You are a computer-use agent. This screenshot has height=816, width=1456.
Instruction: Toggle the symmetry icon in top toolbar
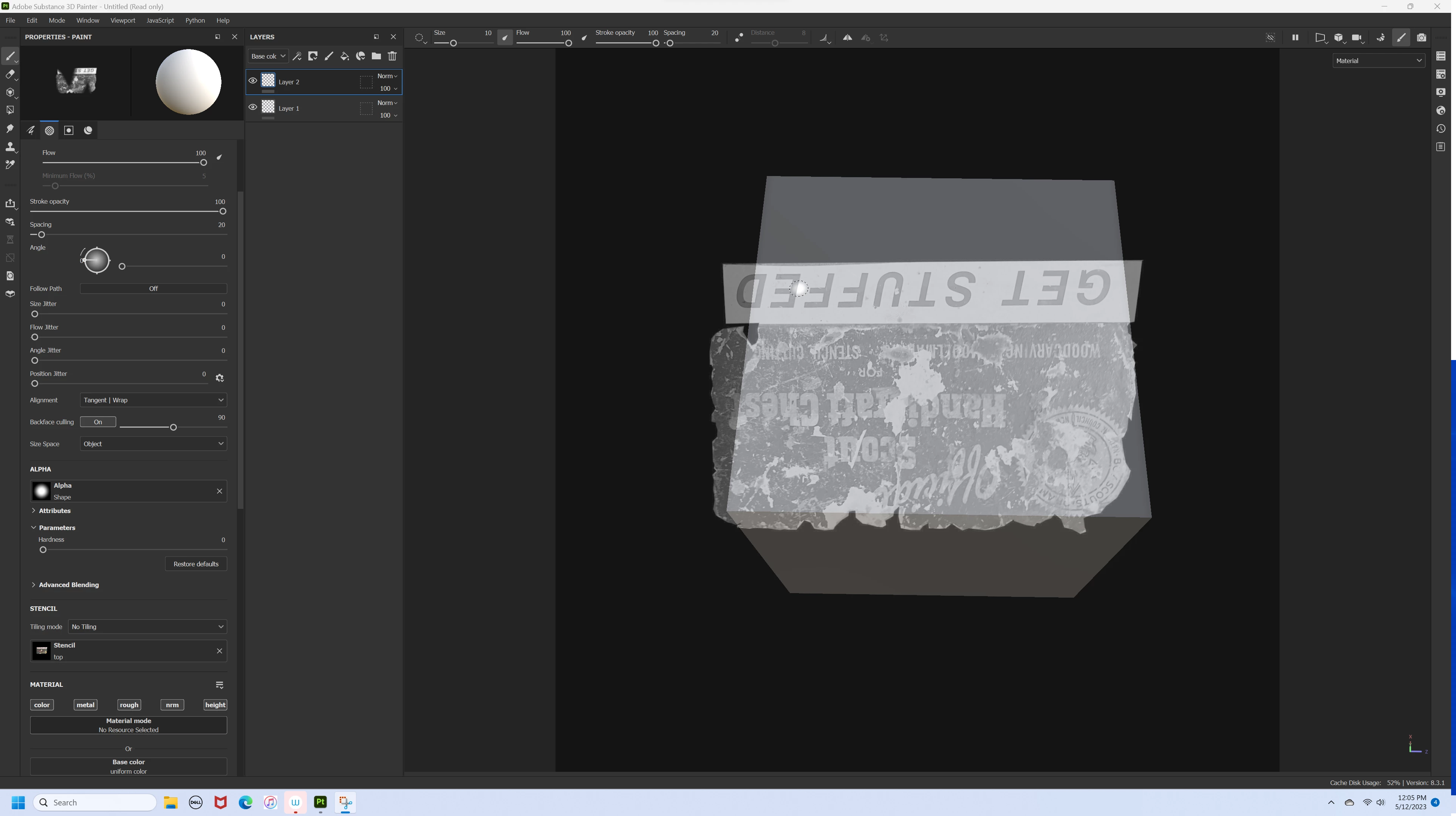[847, 38]
